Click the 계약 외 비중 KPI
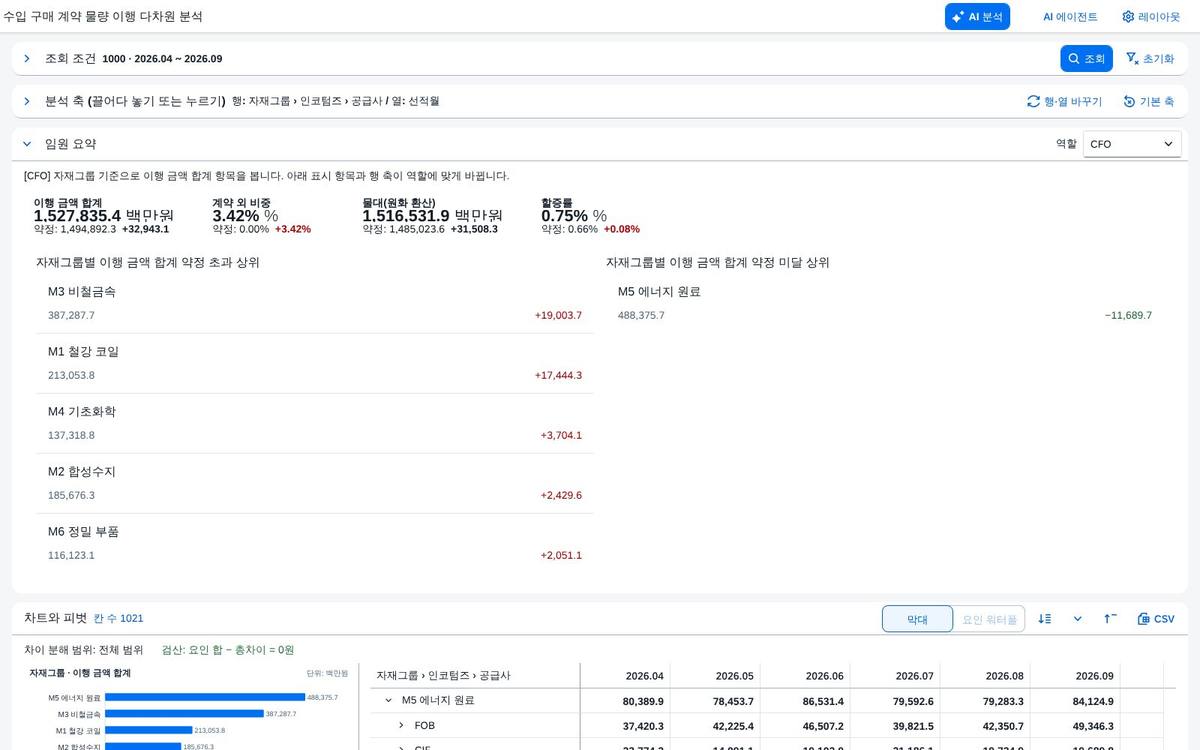 pyautogui.click(x=262, y=215)
